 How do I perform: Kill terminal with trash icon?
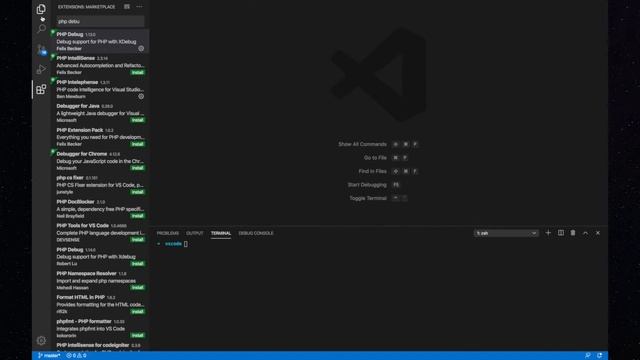coord(573,233)
